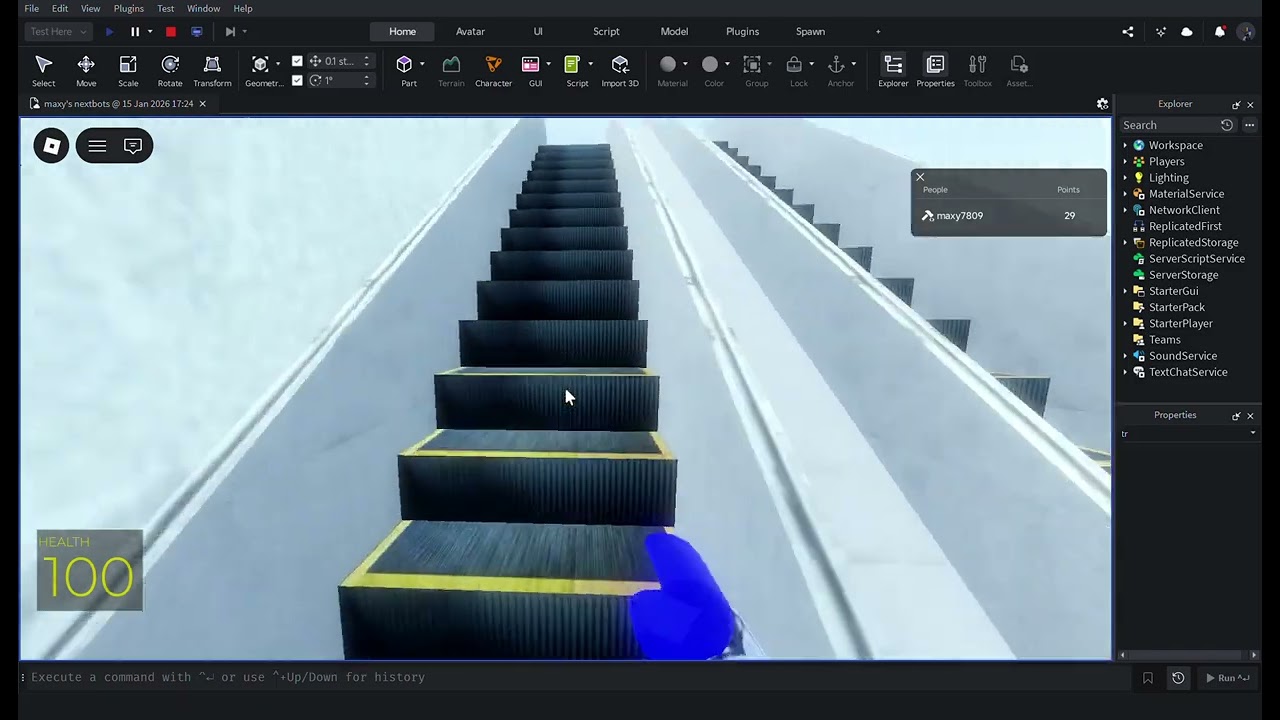Open the GUI insert tool

[531, 65]
